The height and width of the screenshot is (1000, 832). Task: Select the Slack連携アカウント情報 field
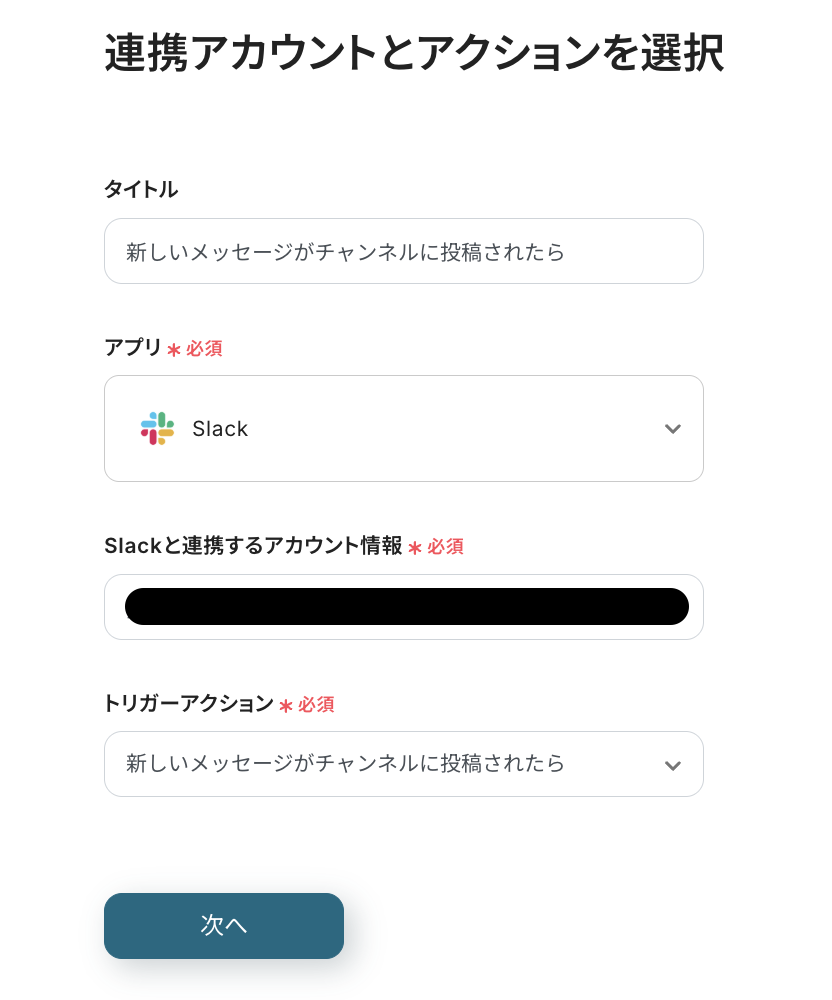click(403, 607)
